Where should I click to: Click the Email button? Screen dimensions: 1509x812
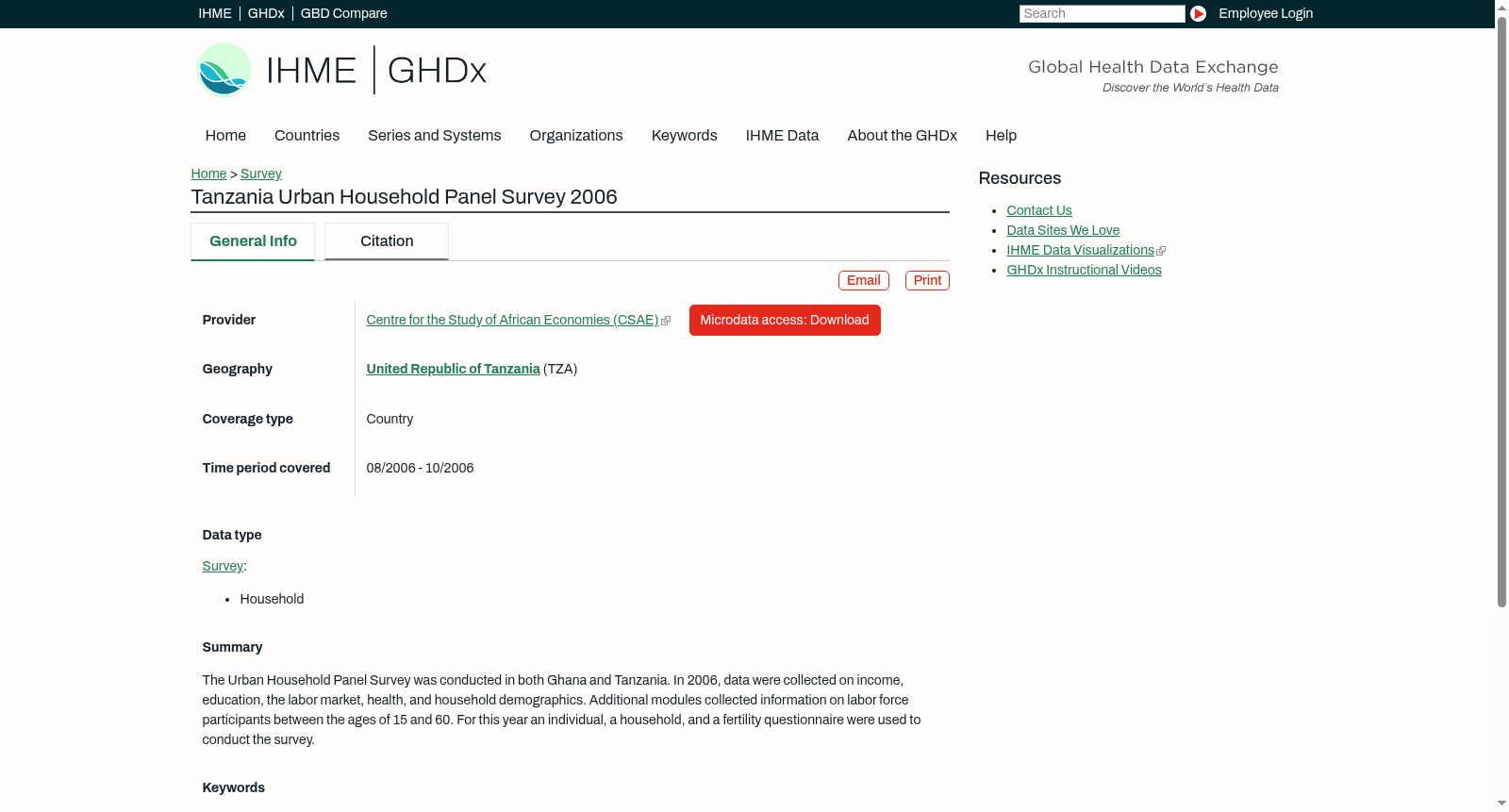pos(864,281)
